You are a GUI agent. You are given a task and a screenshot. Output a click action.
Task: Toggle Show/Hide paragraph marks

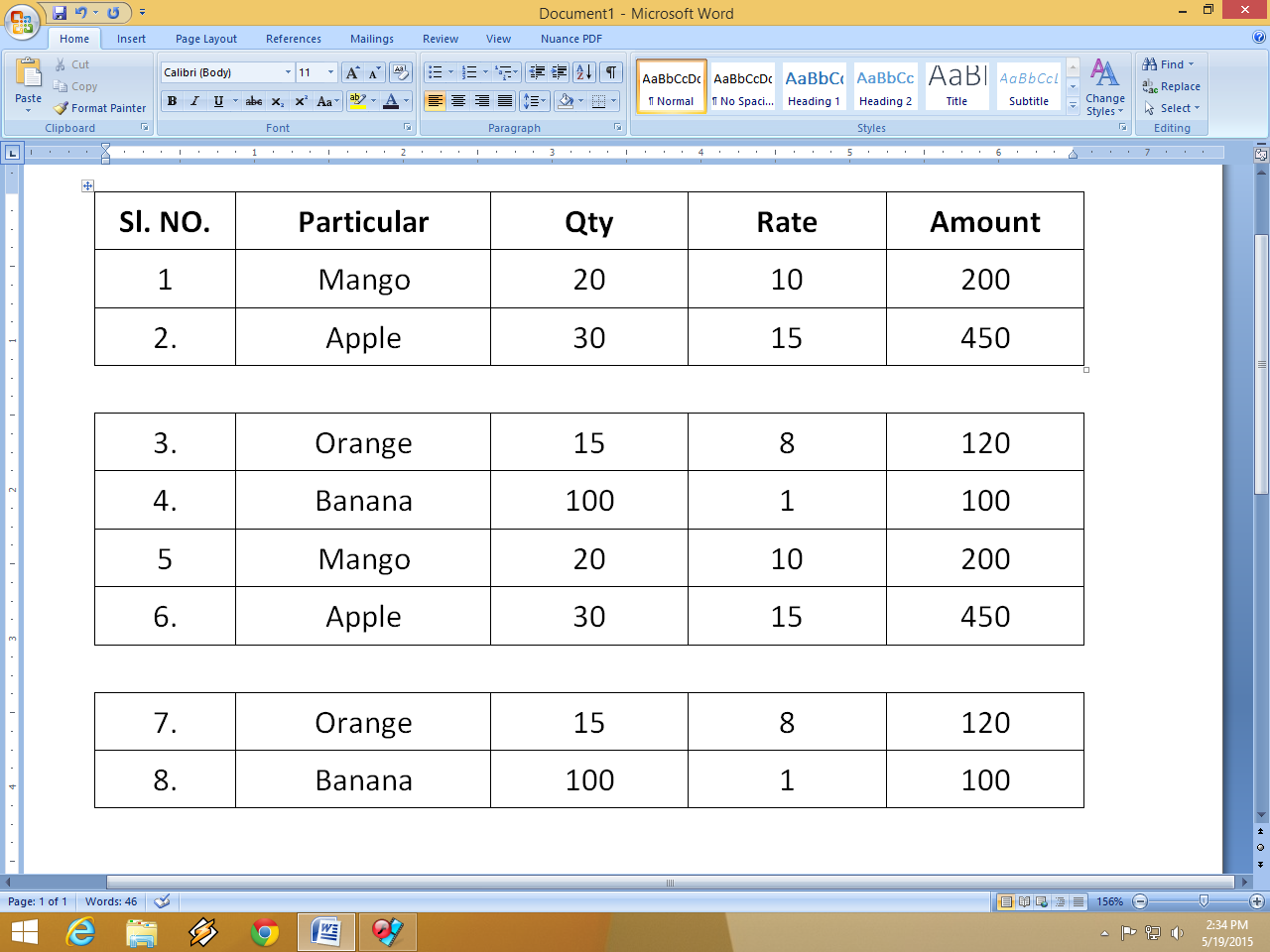tap(610, 71)
